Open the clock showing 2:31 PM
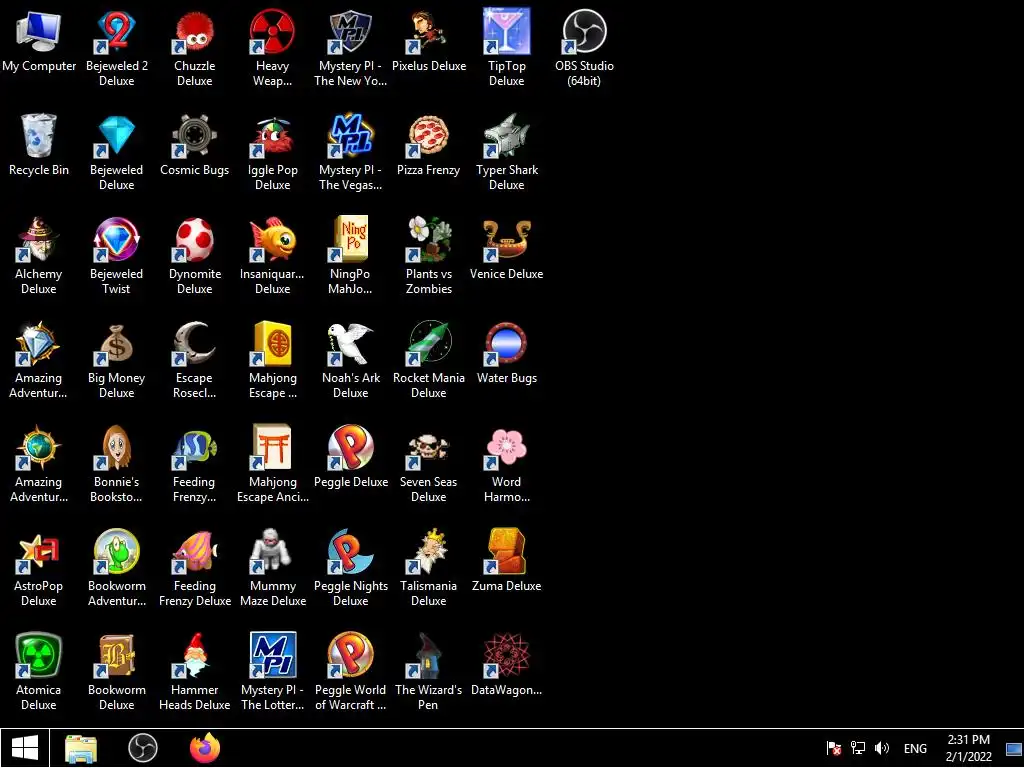This screenshot has width=1024, height=768. [x=969, y=748]
